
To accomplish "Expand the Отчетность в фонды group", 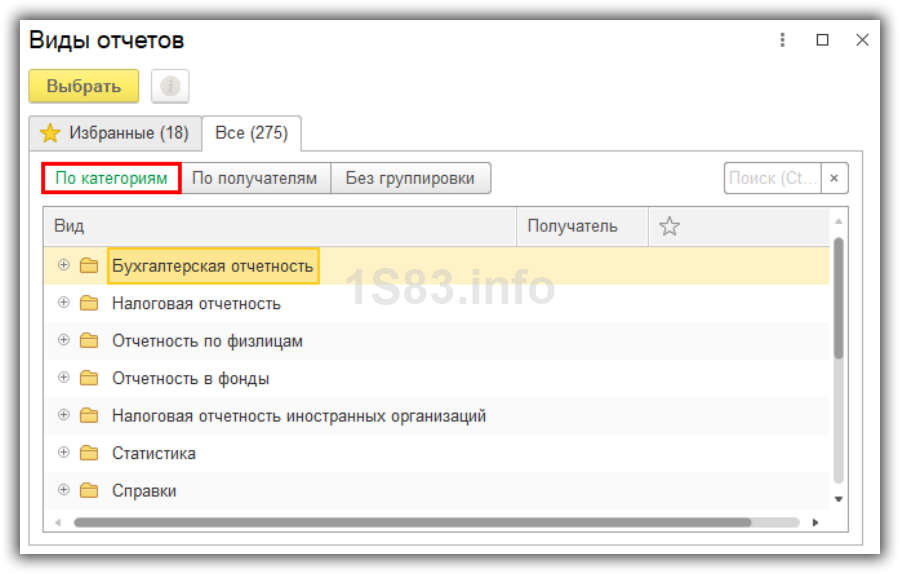I will [x=64, y=378].
